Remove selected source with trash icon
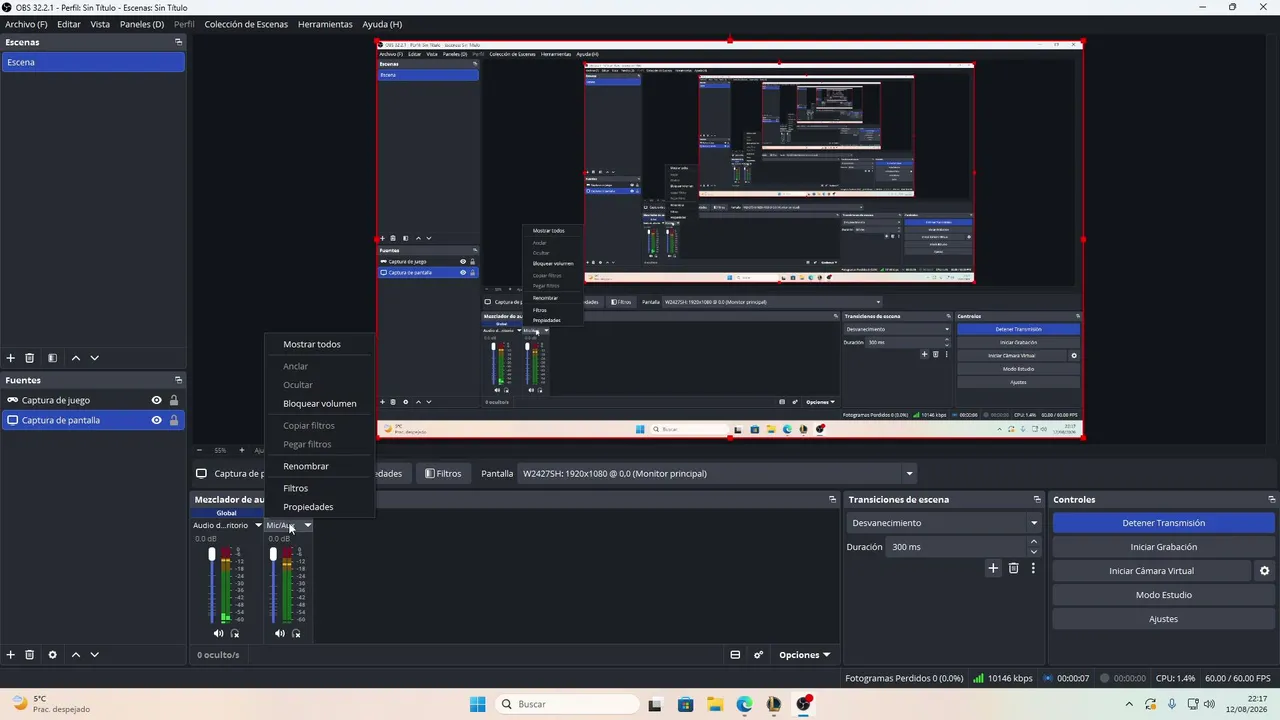Image resolution: width=1280 pixels, height=720 pixels. (x=30, y=655)
